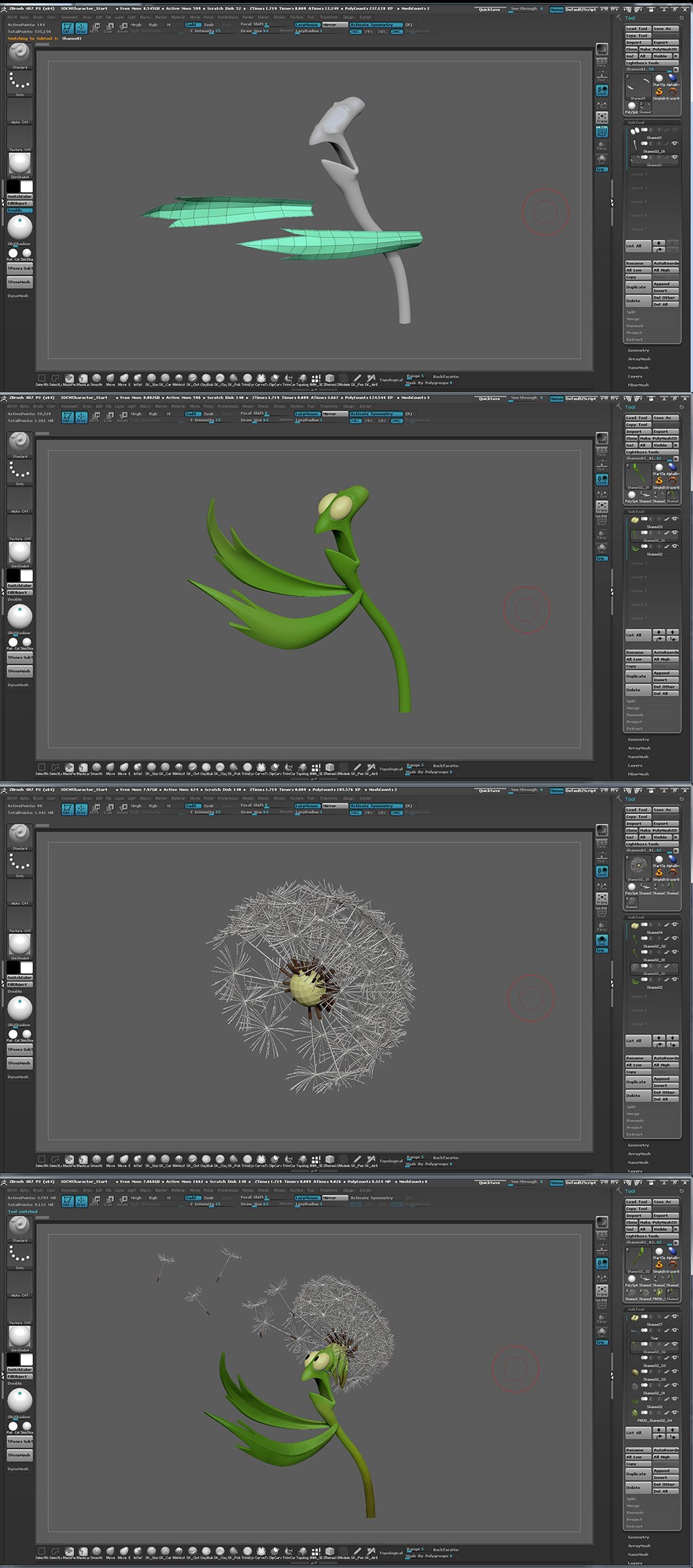Image resolution: width=693 pixels, height=1568 pixels.
Task: Select the Inflat brush on the lone-dandelion window shelf
Action: [138, 1159]
